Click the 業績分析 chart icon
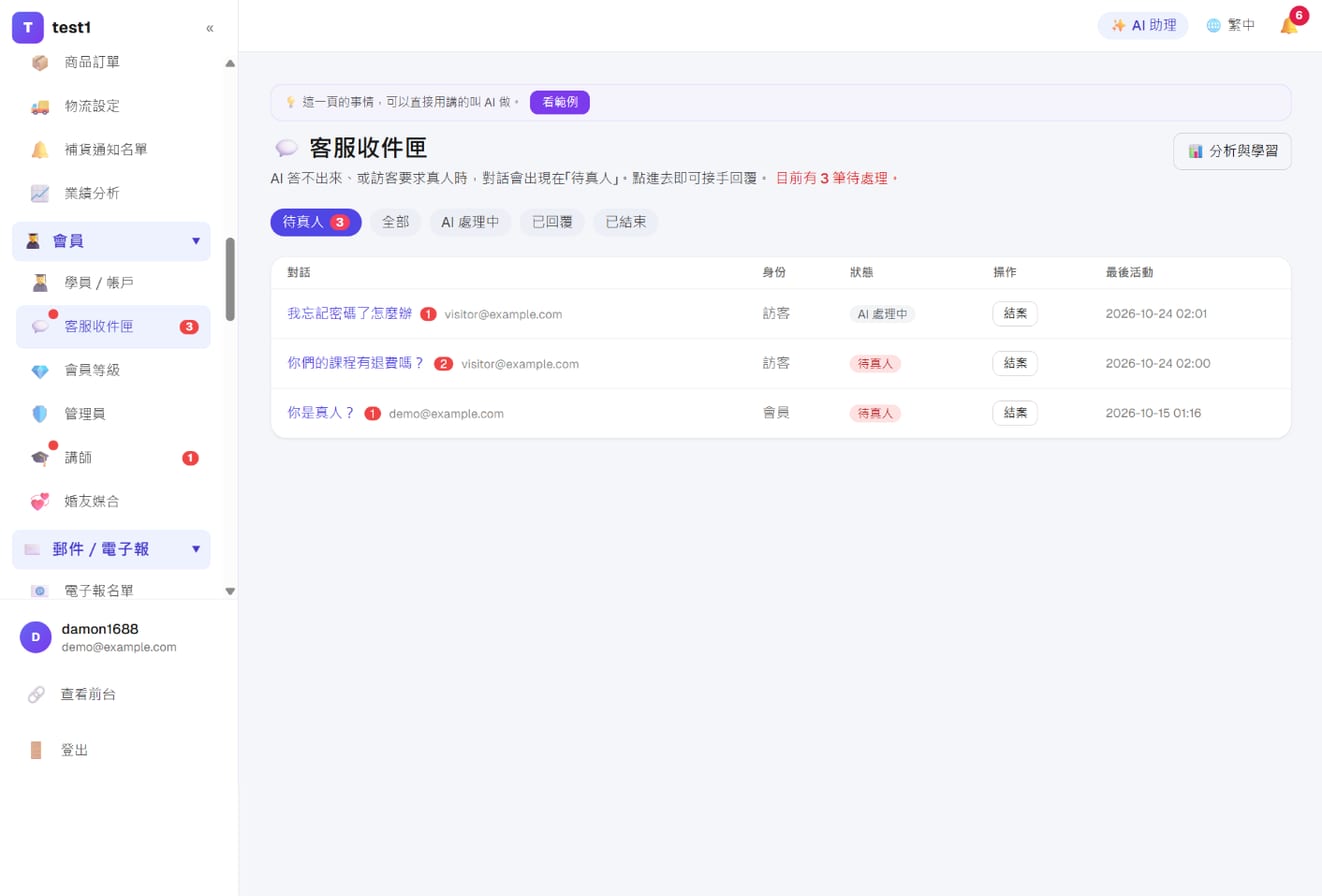The height and width of the screenshot is (896, 1322). click(40, 193)
